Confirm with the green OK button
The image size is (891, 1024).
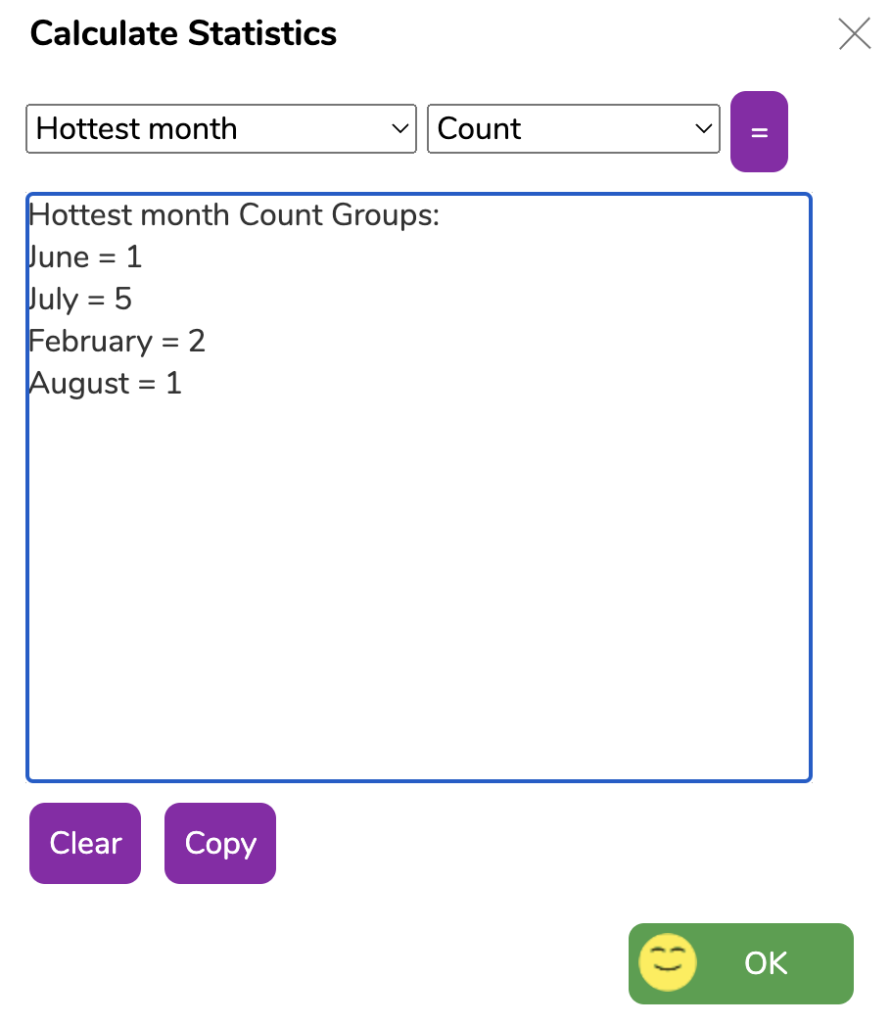click(741, 963)
